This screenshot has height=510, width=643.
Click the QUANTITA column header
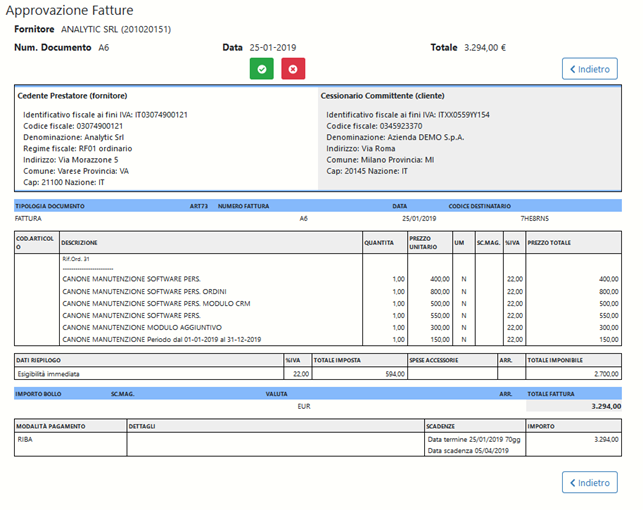point(379,242)
